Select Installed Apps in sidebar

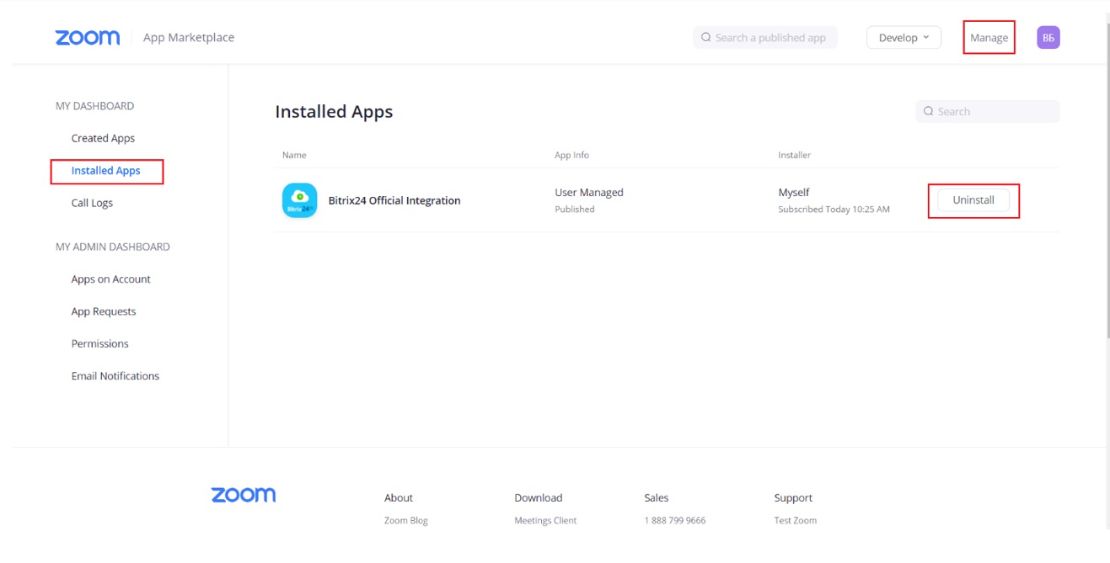(106, 171)
